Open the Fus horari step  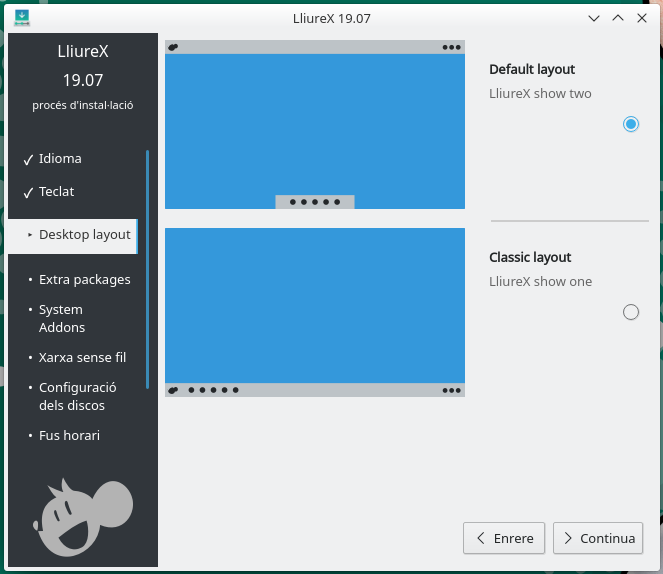(69, 435)
